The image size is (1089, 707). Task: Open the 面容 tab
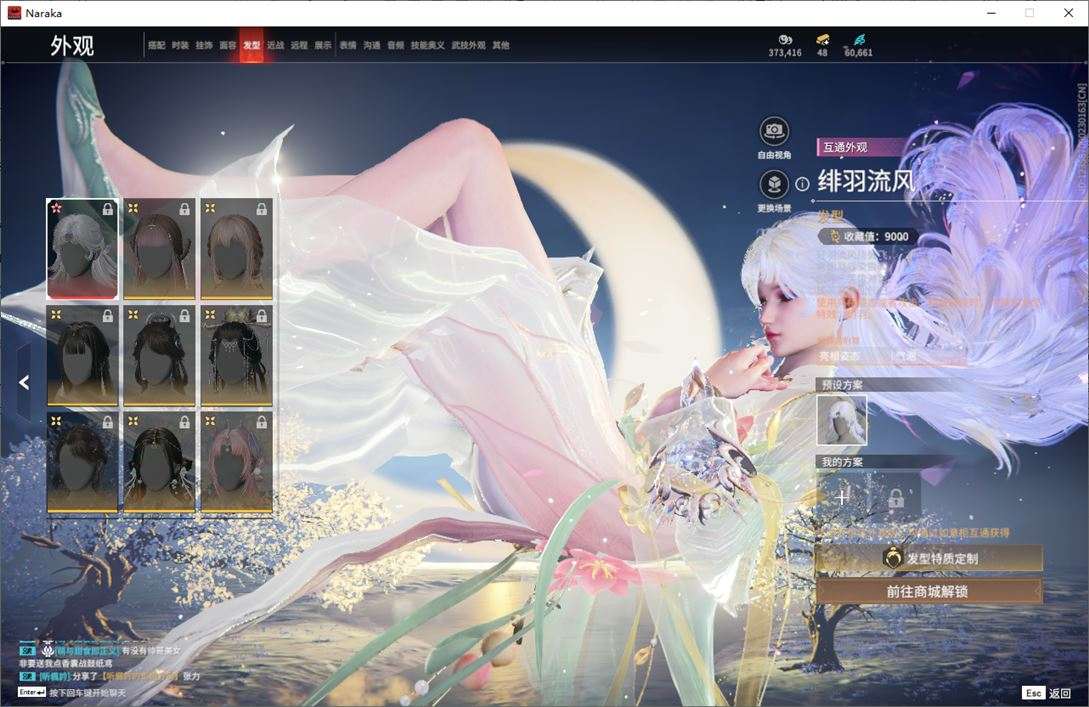[x=228, y=45]
